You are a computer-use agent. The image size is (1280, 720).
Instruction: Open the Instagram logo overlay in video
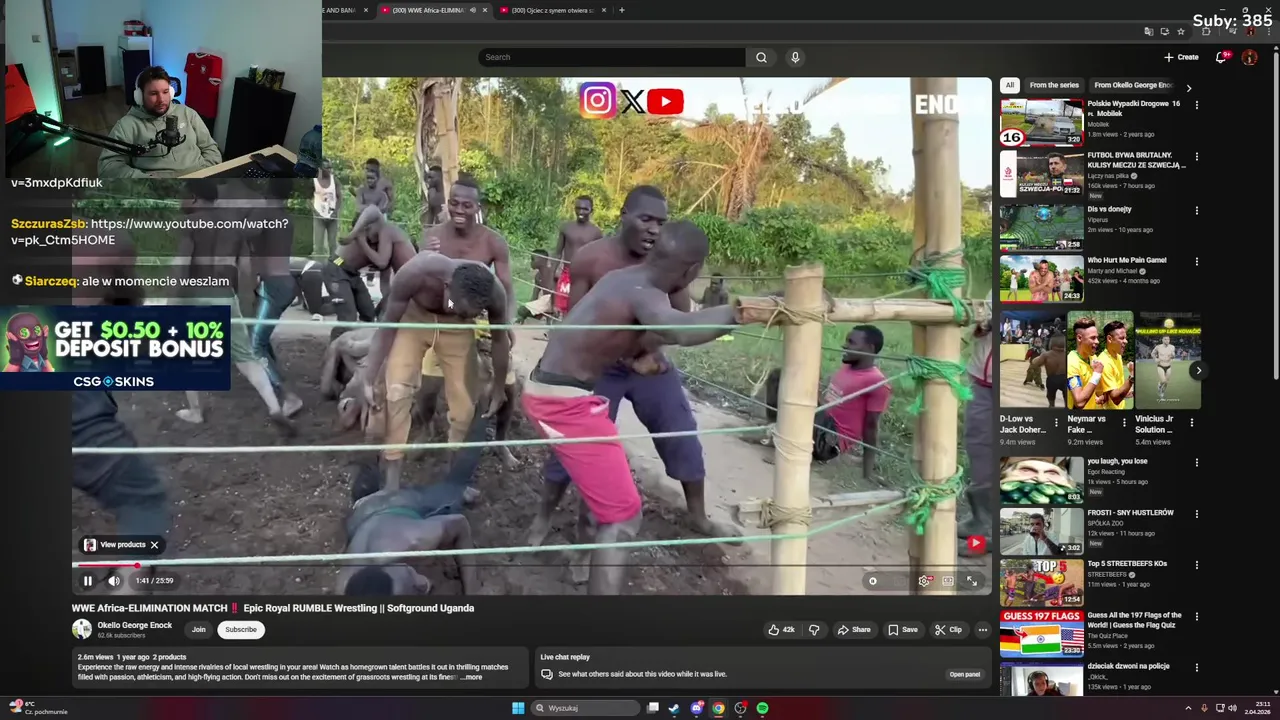(x=597, y=100)
